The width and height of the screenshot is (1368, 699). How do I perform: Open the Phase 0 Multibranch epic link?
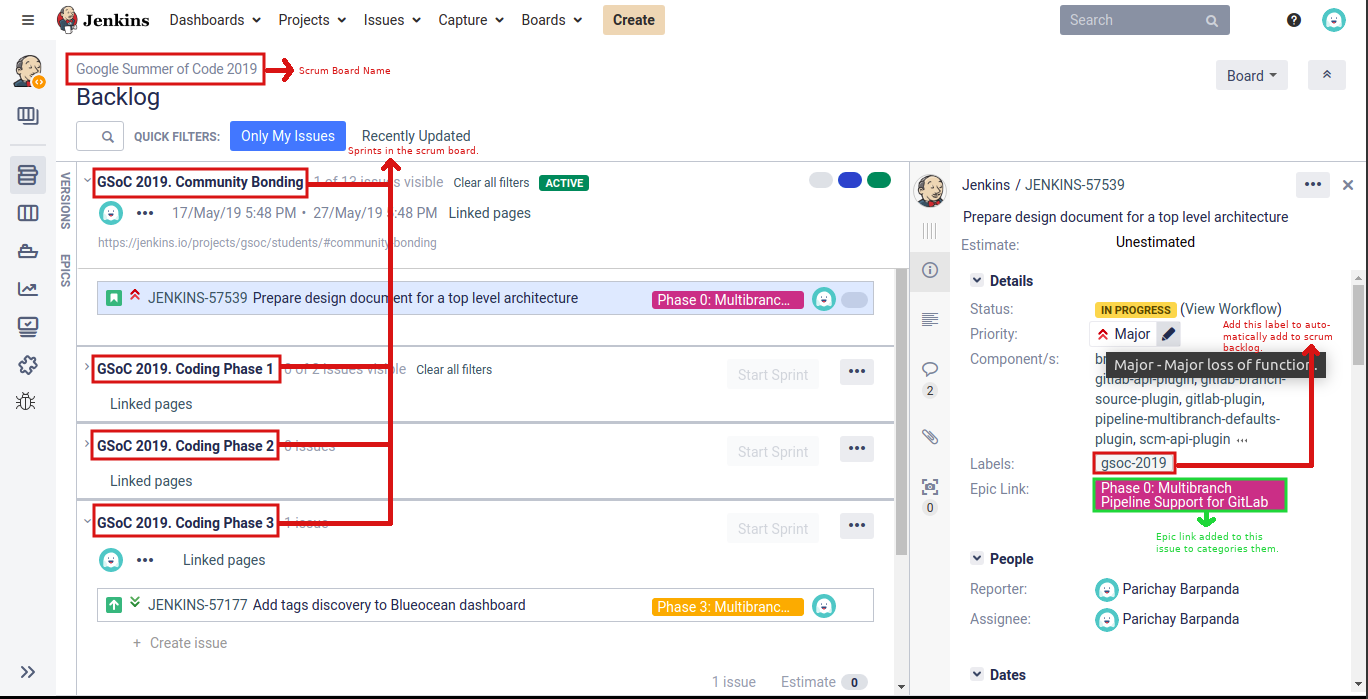pyautogui.click(x=1189, y=495)
